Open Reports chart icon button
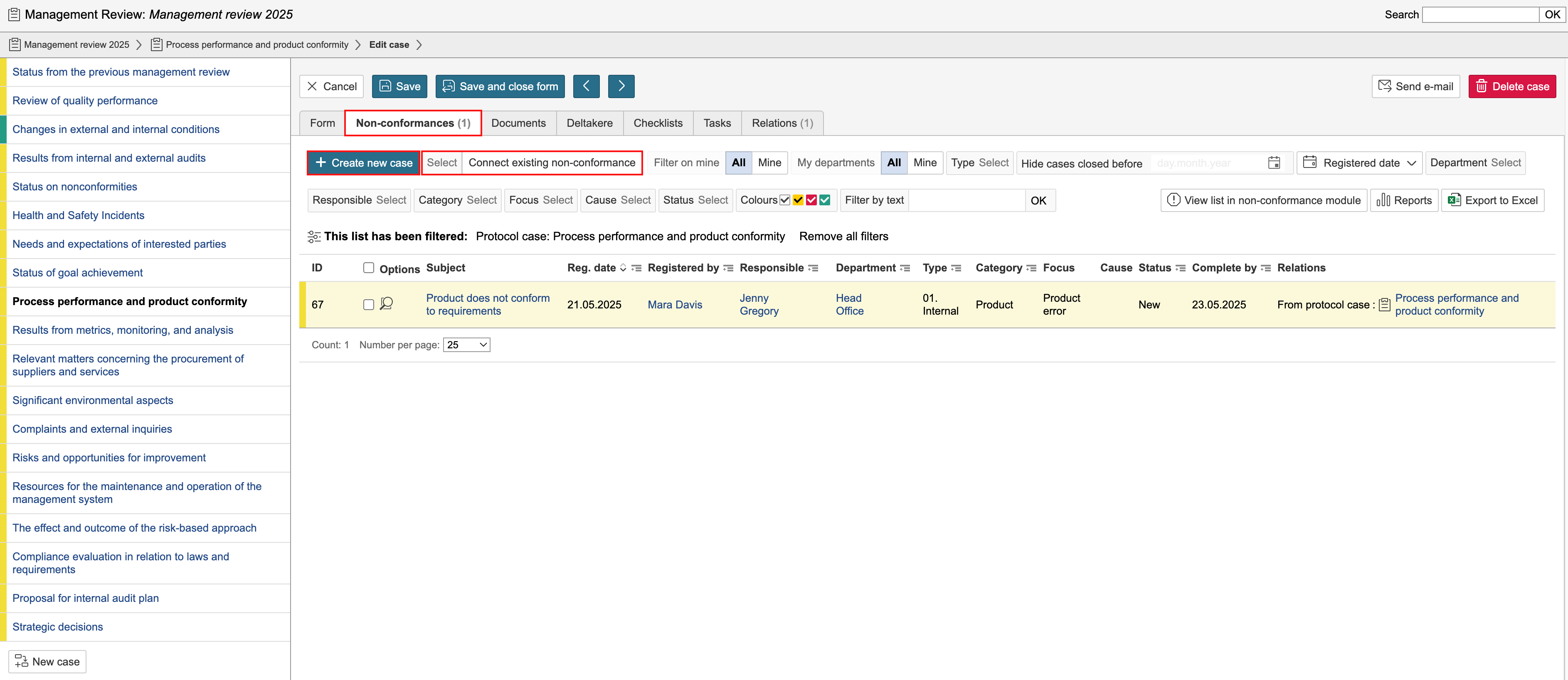The height and width of the screenshot is (680, 1568). tap(1404, 200)
